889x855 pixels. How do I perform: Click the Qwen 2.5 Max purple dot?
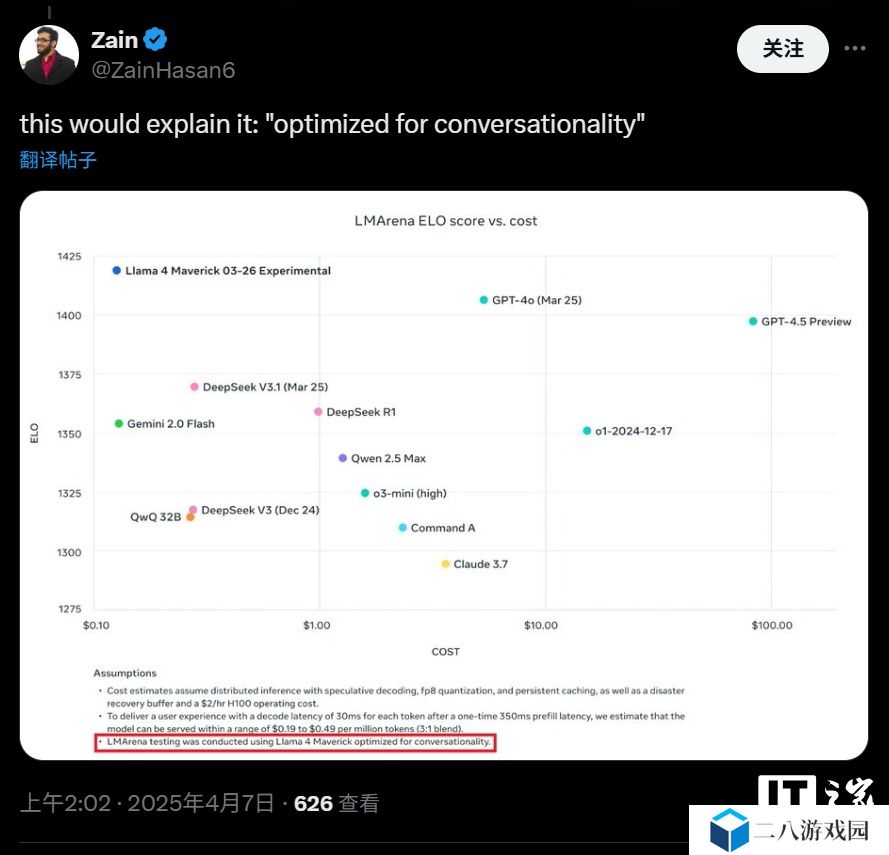[343, 458]
